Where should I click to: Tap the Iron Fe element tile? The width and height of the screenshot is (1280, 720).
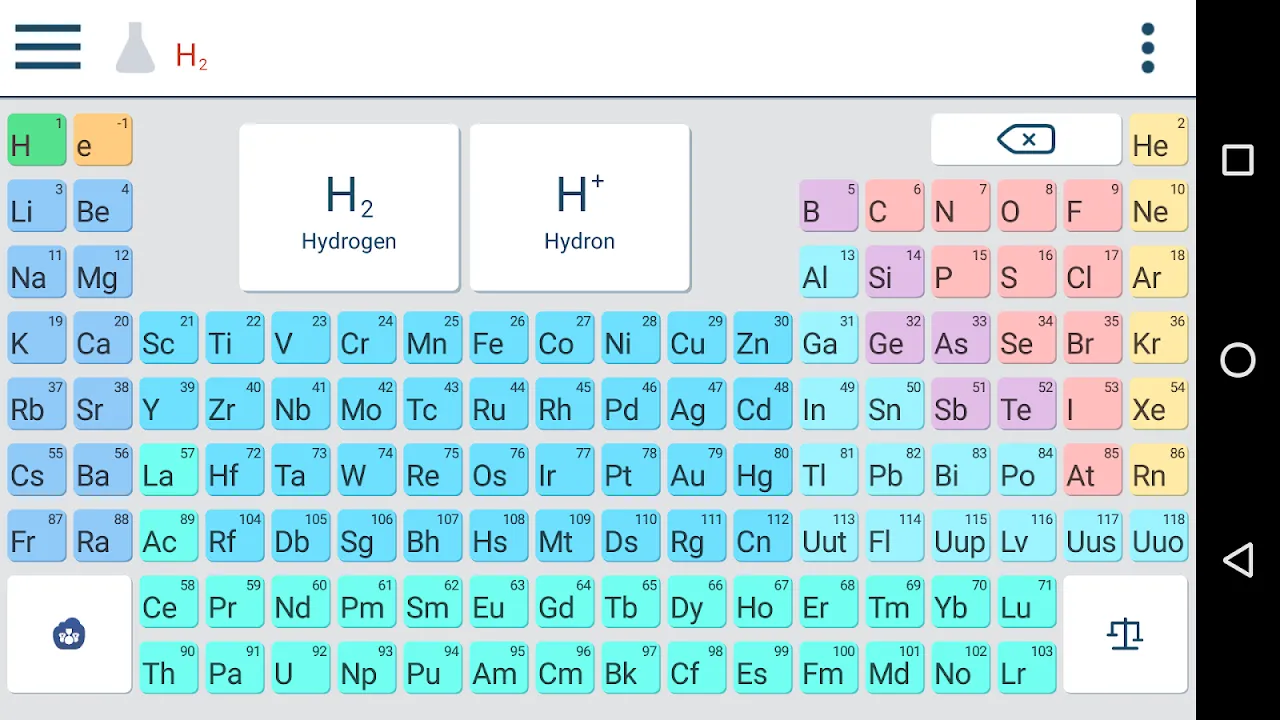[x=498, y=338]
